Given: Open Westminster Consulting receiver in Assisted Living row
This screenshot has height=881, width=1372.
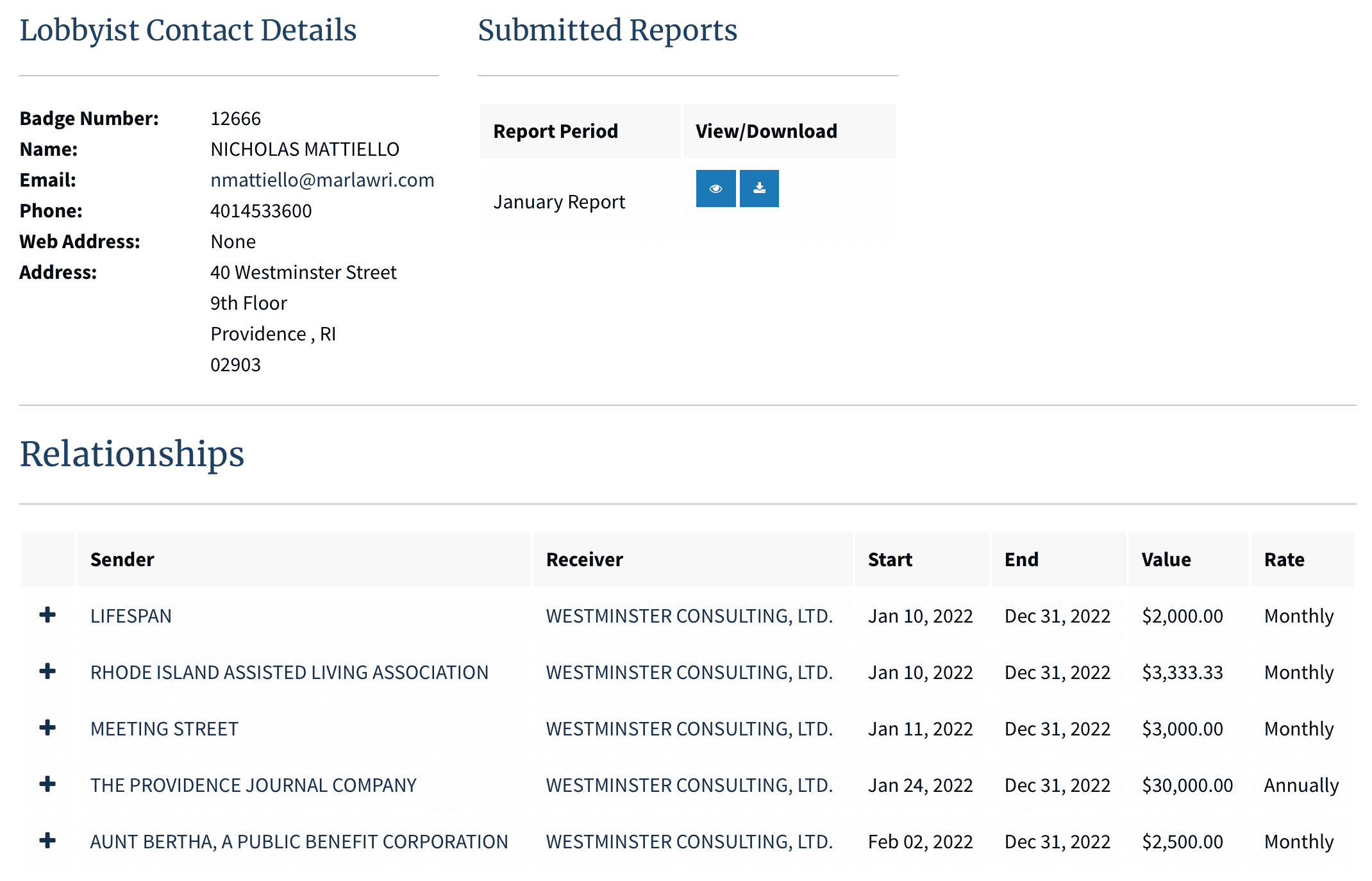Looking at the screenshot, I should 689,673.
